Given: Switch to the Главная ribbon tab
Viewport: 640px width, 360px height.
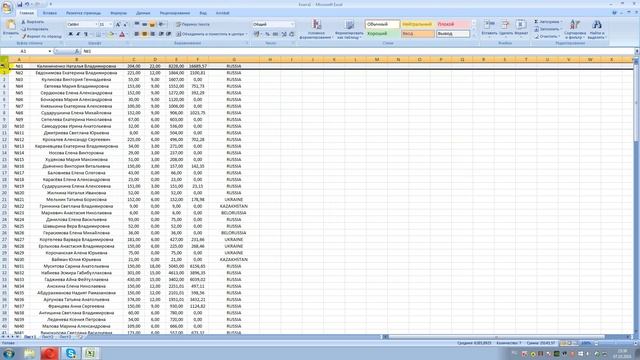Looking at the screenshot, I should click(27, 13).
